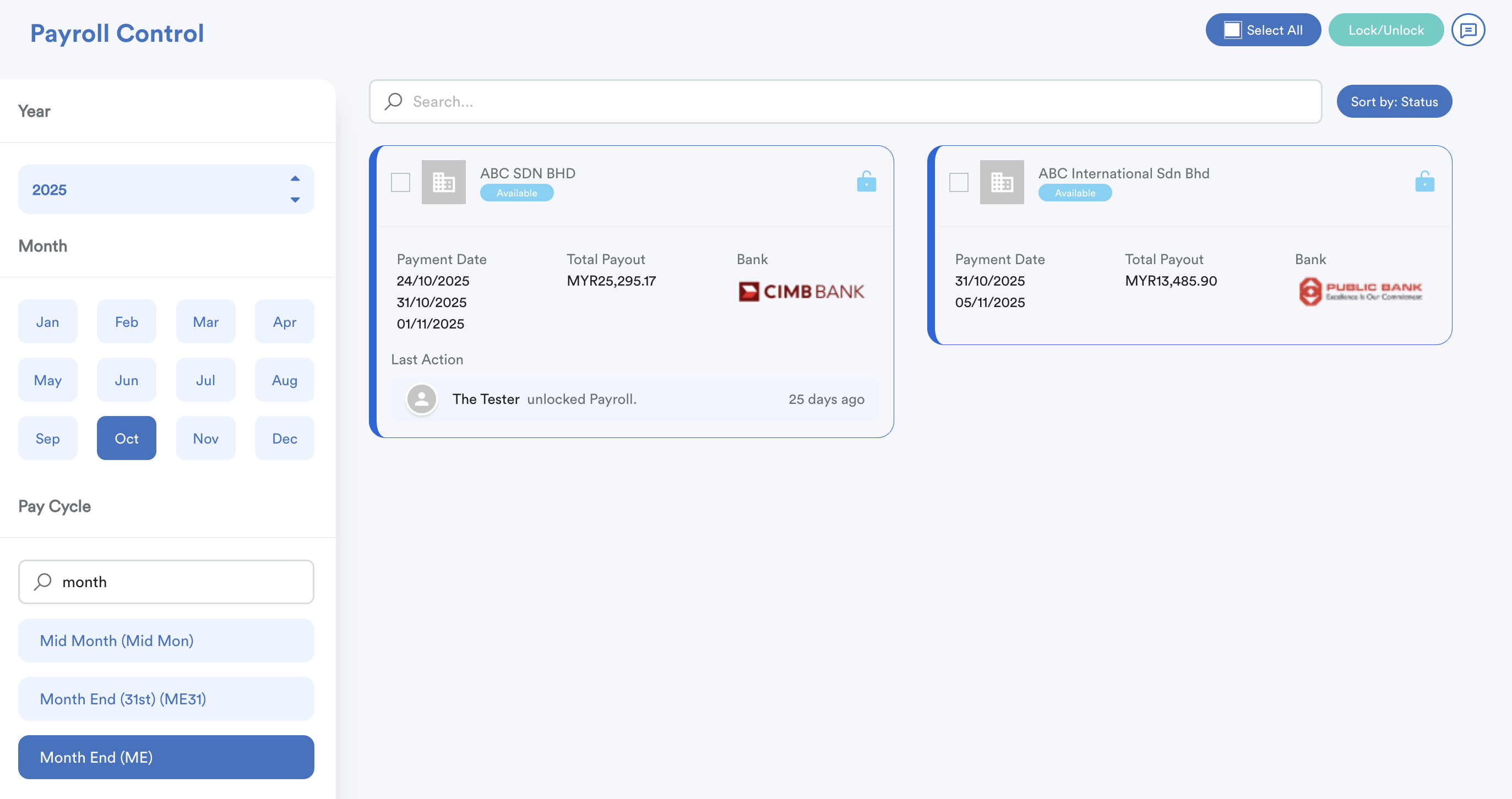Tick the ABC SDN BHD checkbox

400,183
